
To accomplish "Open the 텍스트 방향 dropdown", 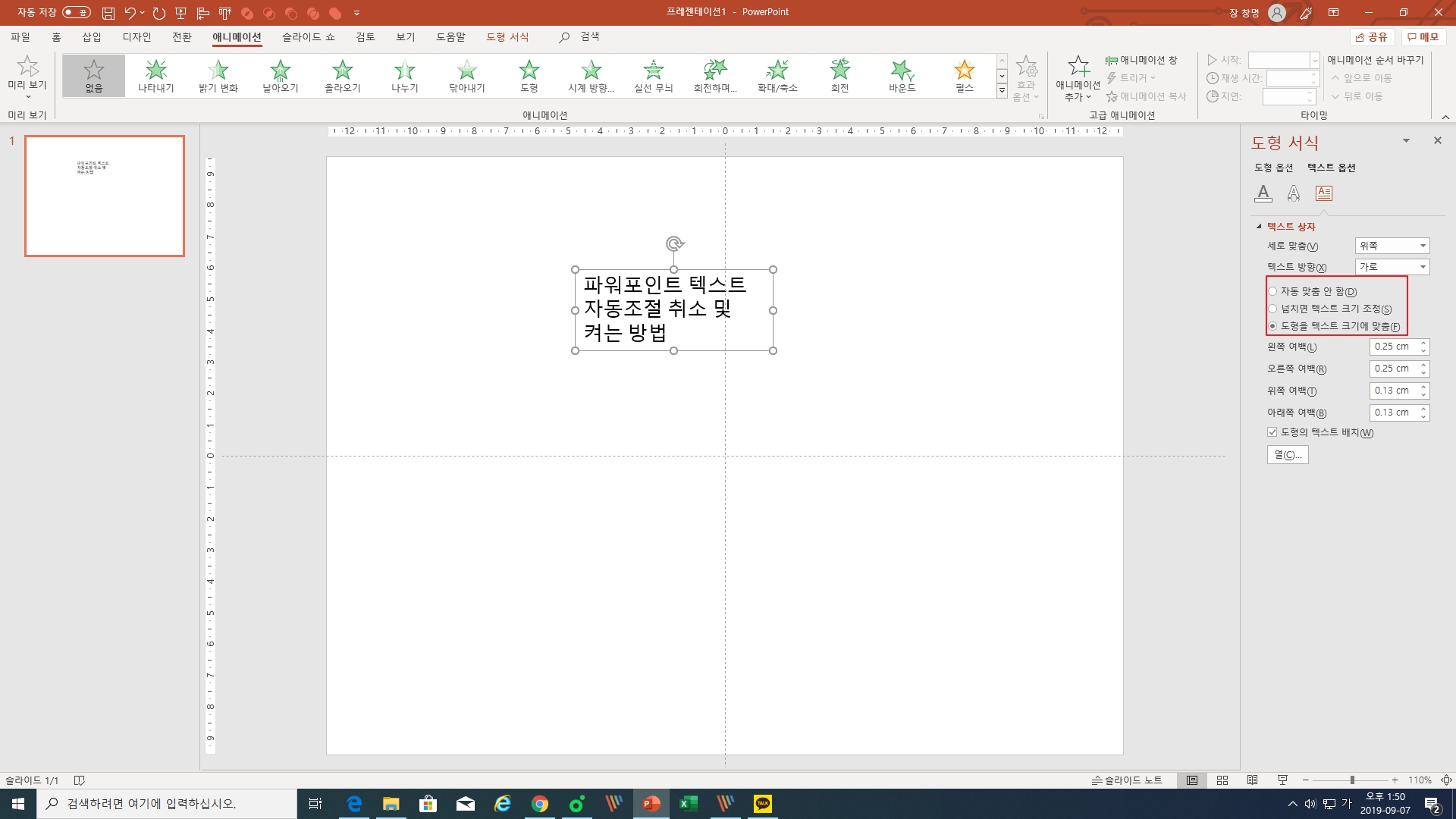I will pyautogui.click(x=1392, y=267).
